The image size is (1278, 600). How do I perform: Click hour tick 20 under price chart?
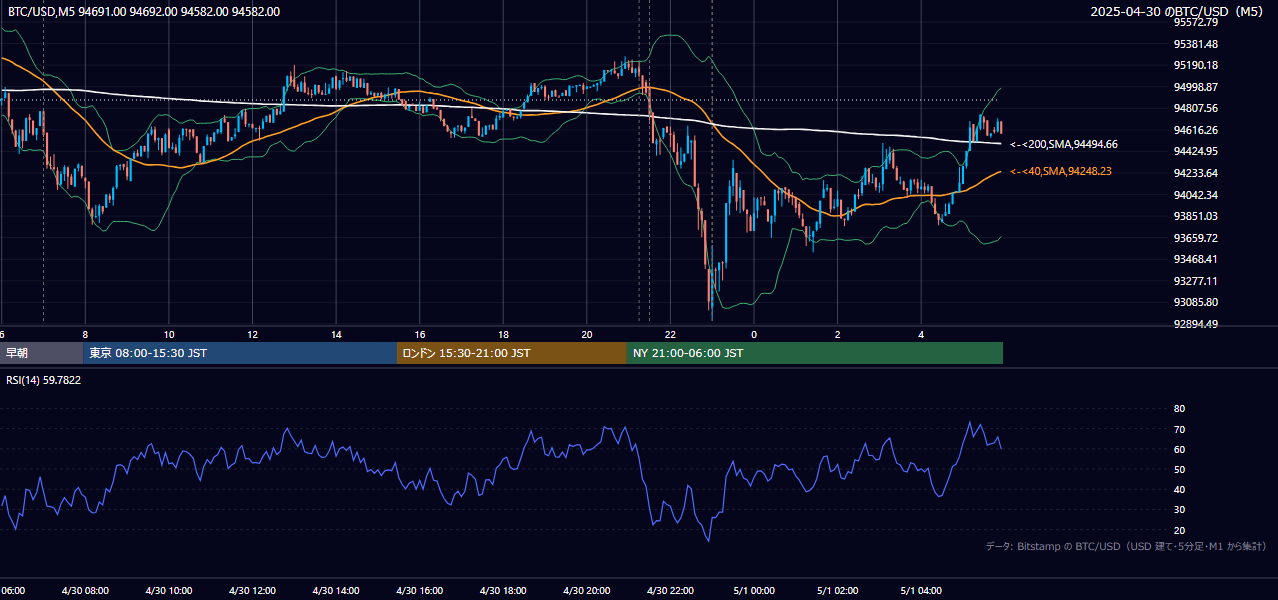click(x=587, y=334)
